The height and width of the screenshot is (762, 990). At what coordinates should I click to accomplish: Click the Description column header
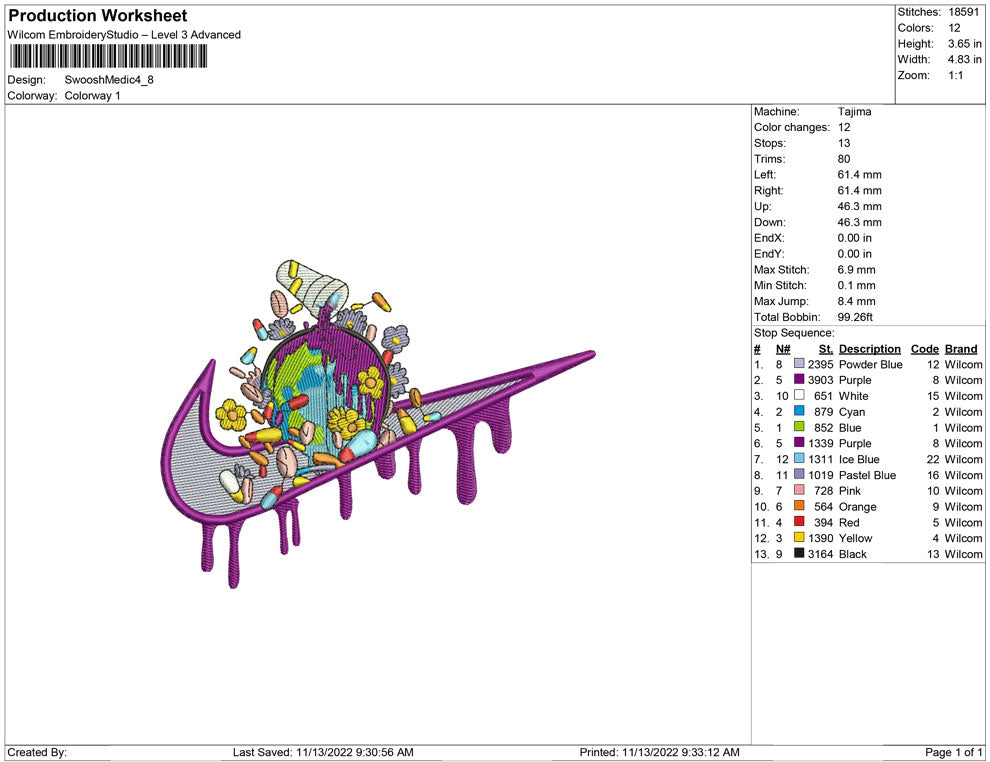(869, 349)
